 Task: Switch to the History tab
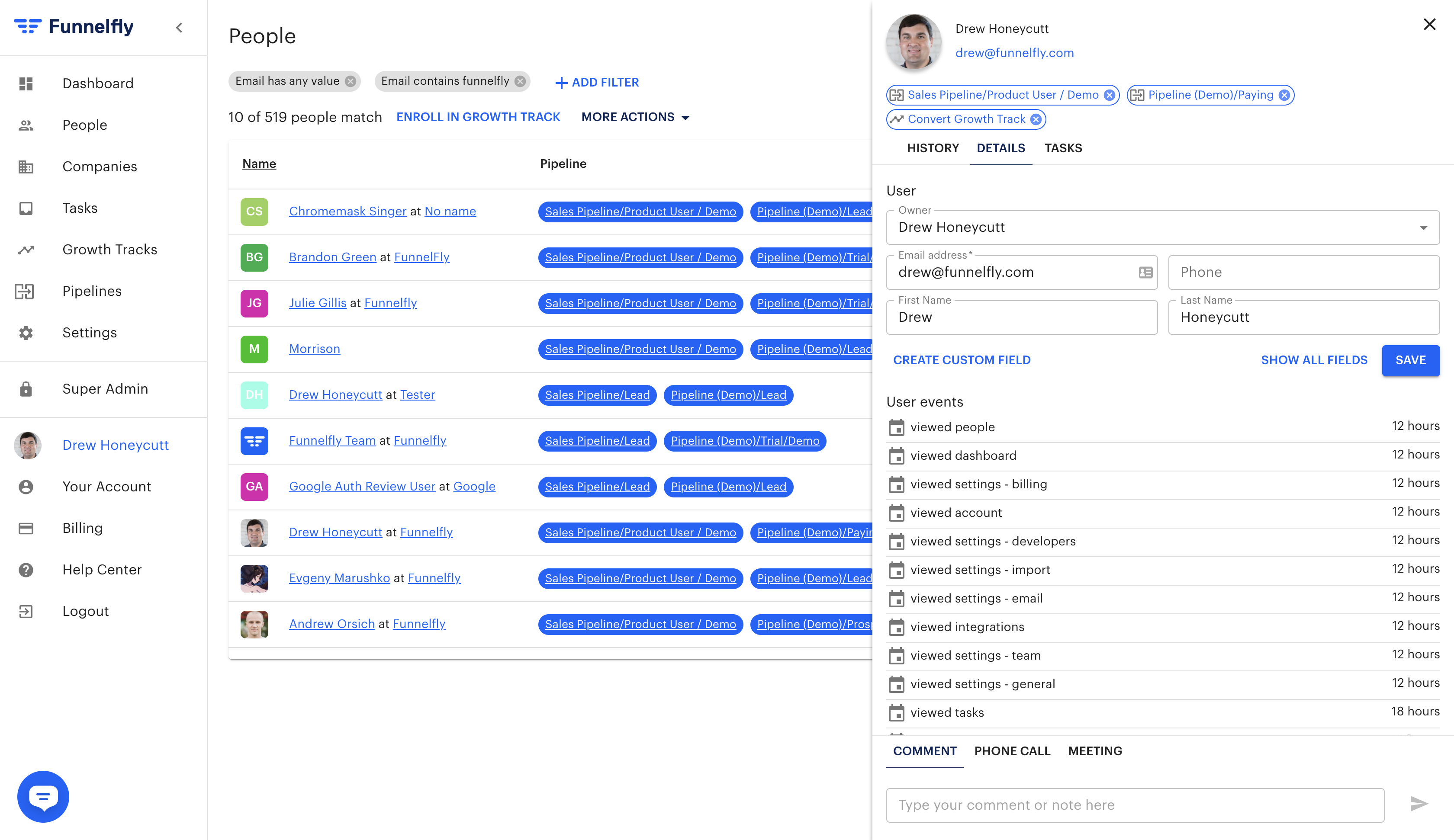[933, 148]
